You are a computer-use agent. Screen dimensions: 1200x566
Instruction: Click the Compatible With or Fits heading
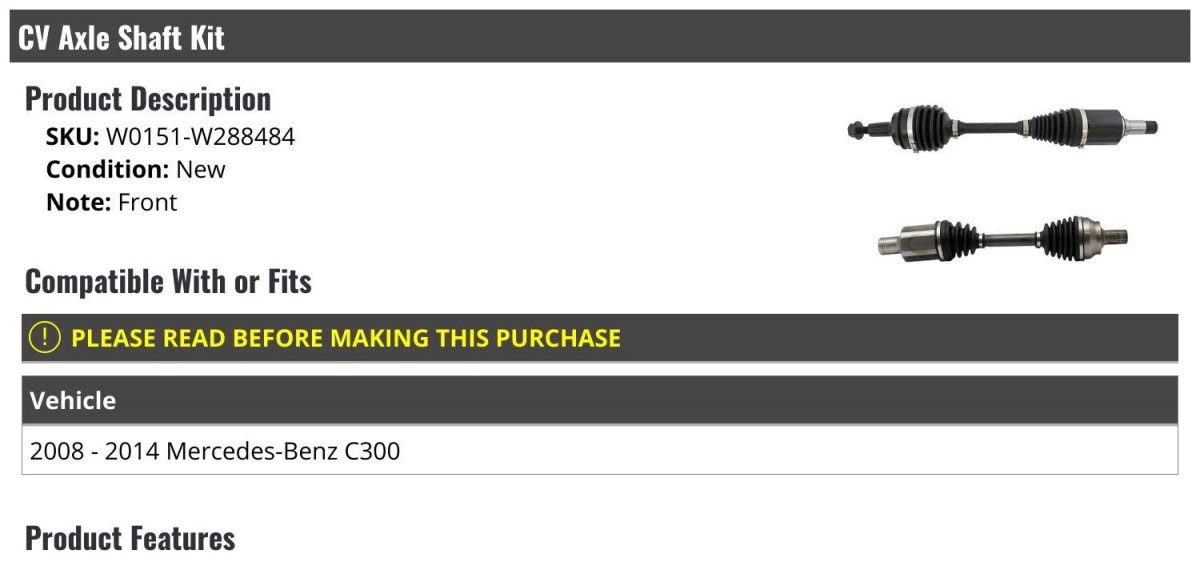(x=168, y=281)
